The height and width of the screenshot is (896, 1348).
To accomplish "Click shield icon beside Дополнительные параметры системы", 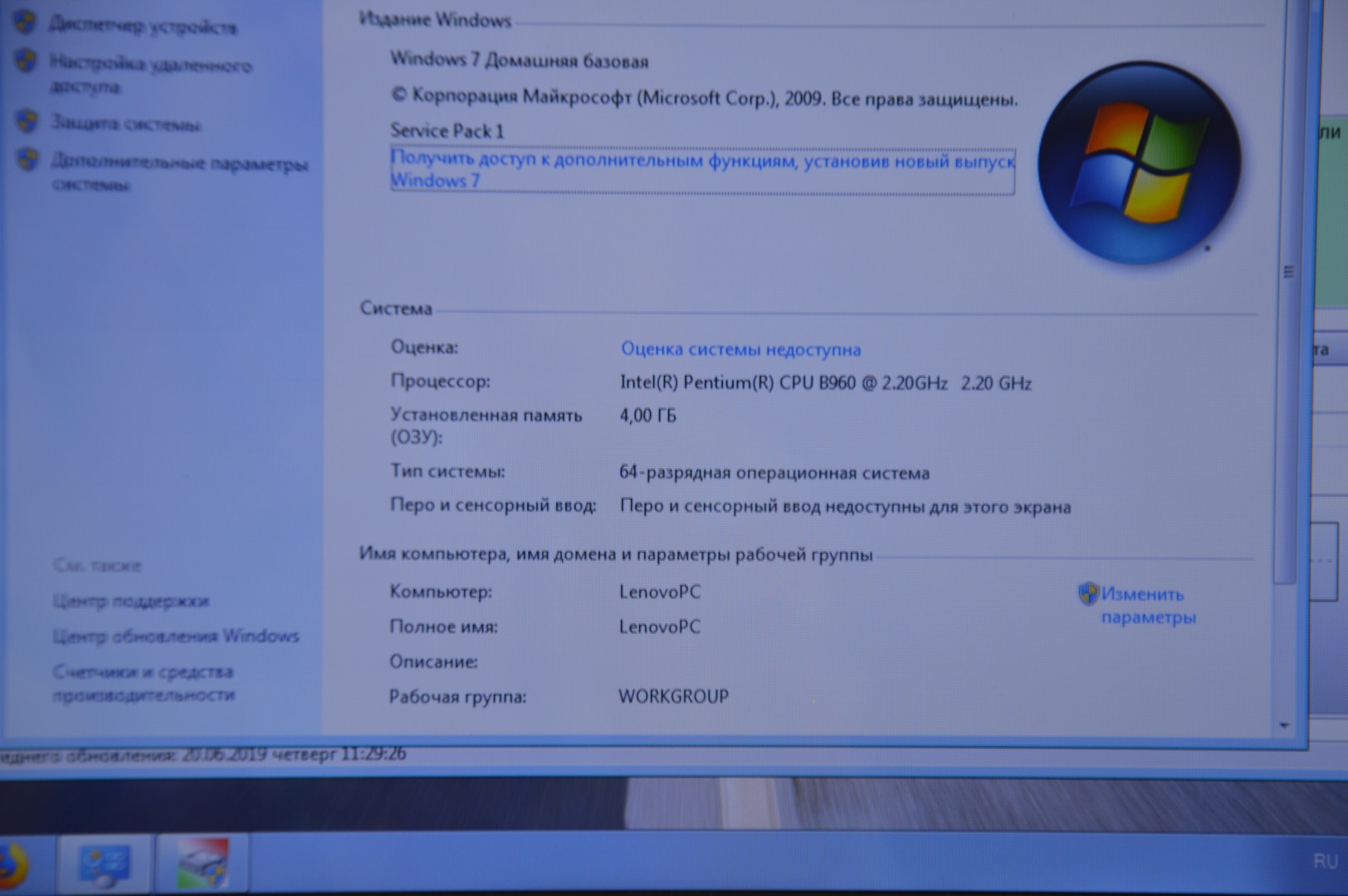I will pyautogui.click(x=27, y=158).
